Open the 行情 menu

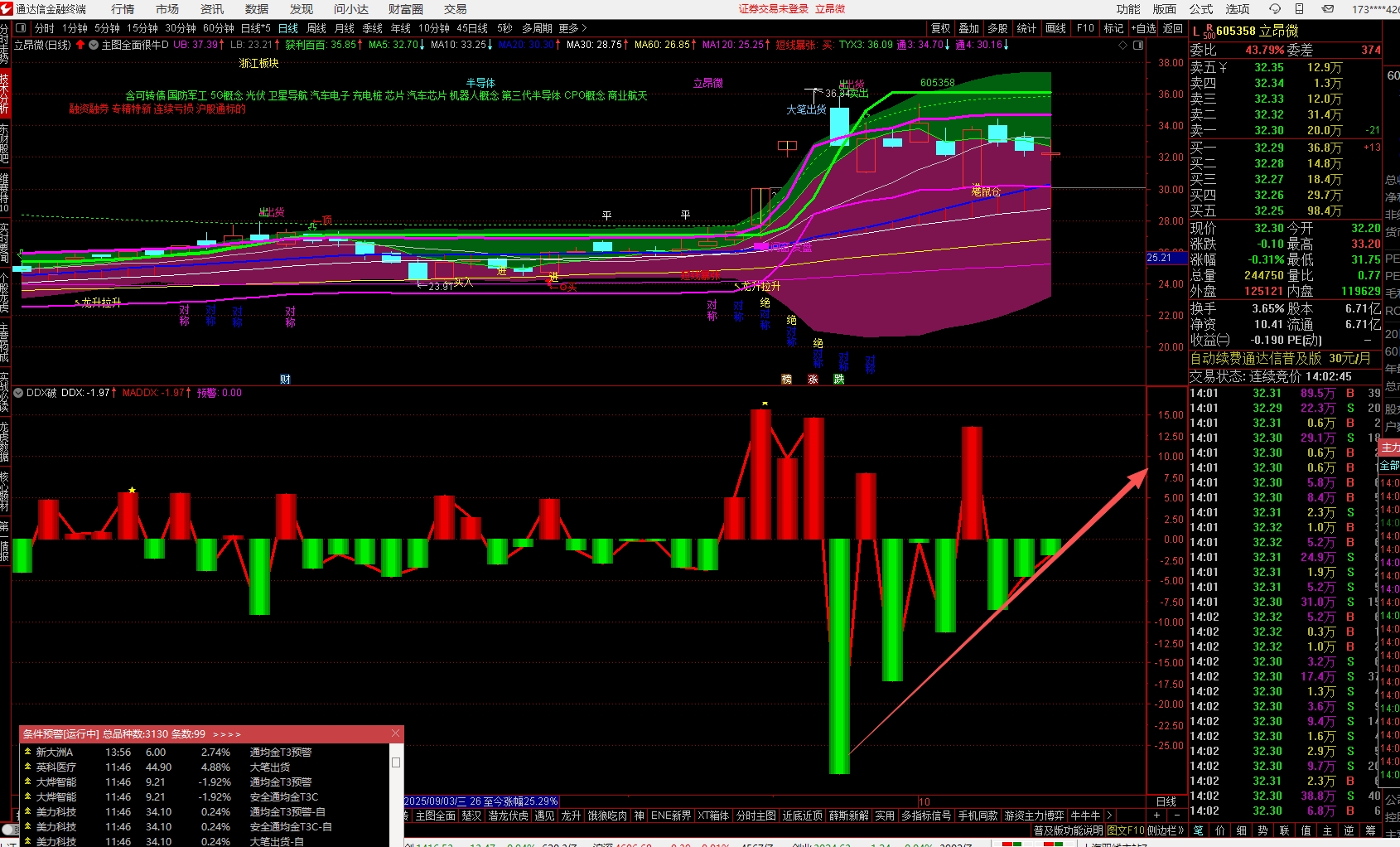click(x=123, y=9)
